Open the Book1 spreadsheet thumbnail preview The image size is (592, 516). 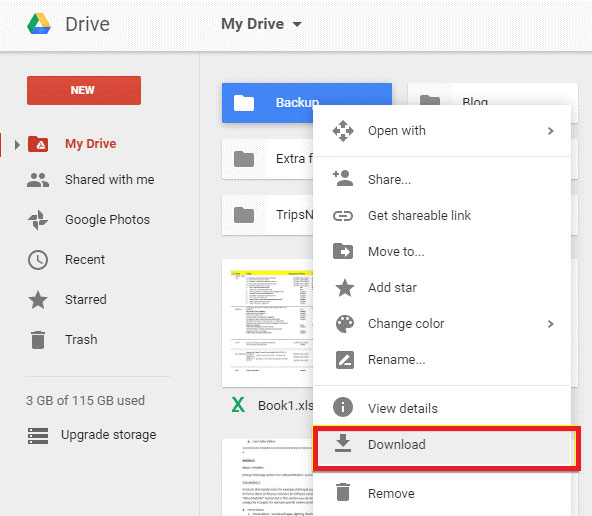[x=268, y=323]
